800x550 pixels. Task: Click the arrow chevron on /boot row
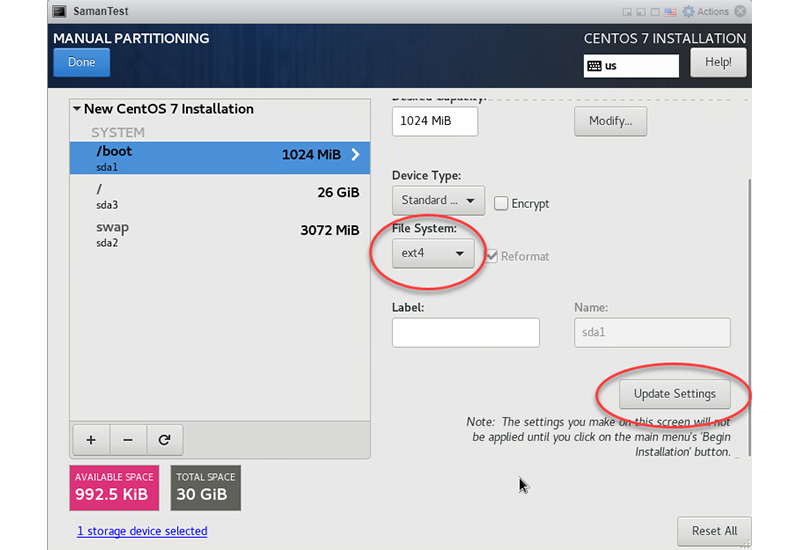coord(356,155)
